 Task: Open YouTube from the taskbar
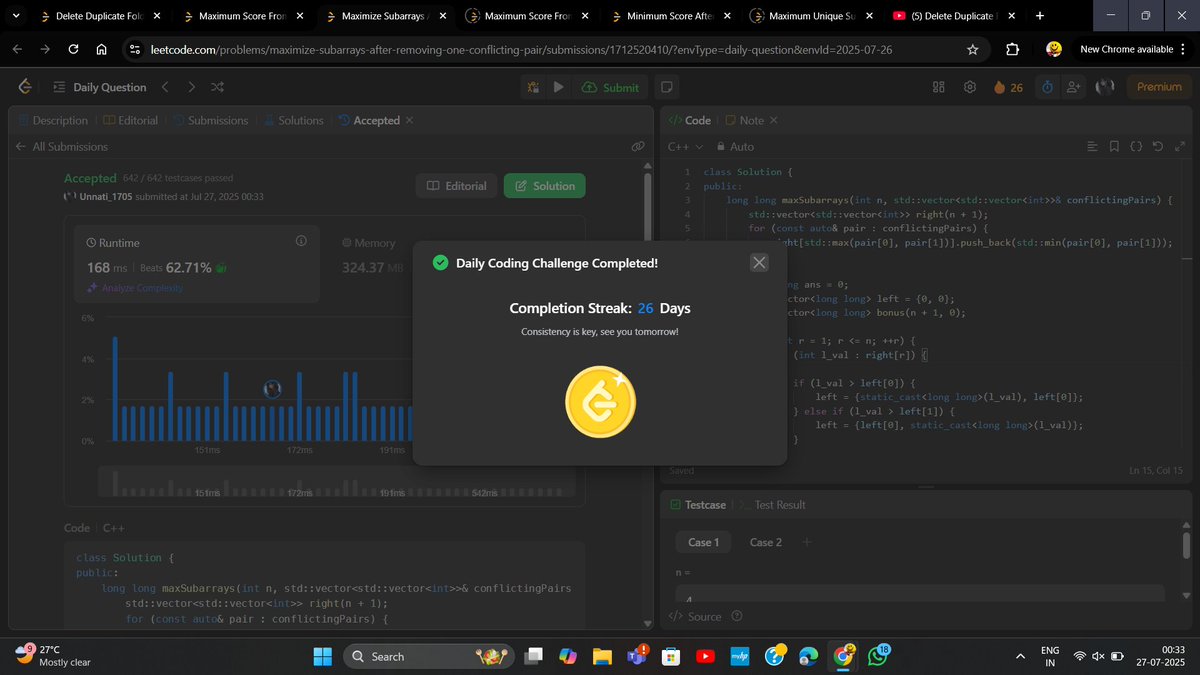(x=705, y=656)
